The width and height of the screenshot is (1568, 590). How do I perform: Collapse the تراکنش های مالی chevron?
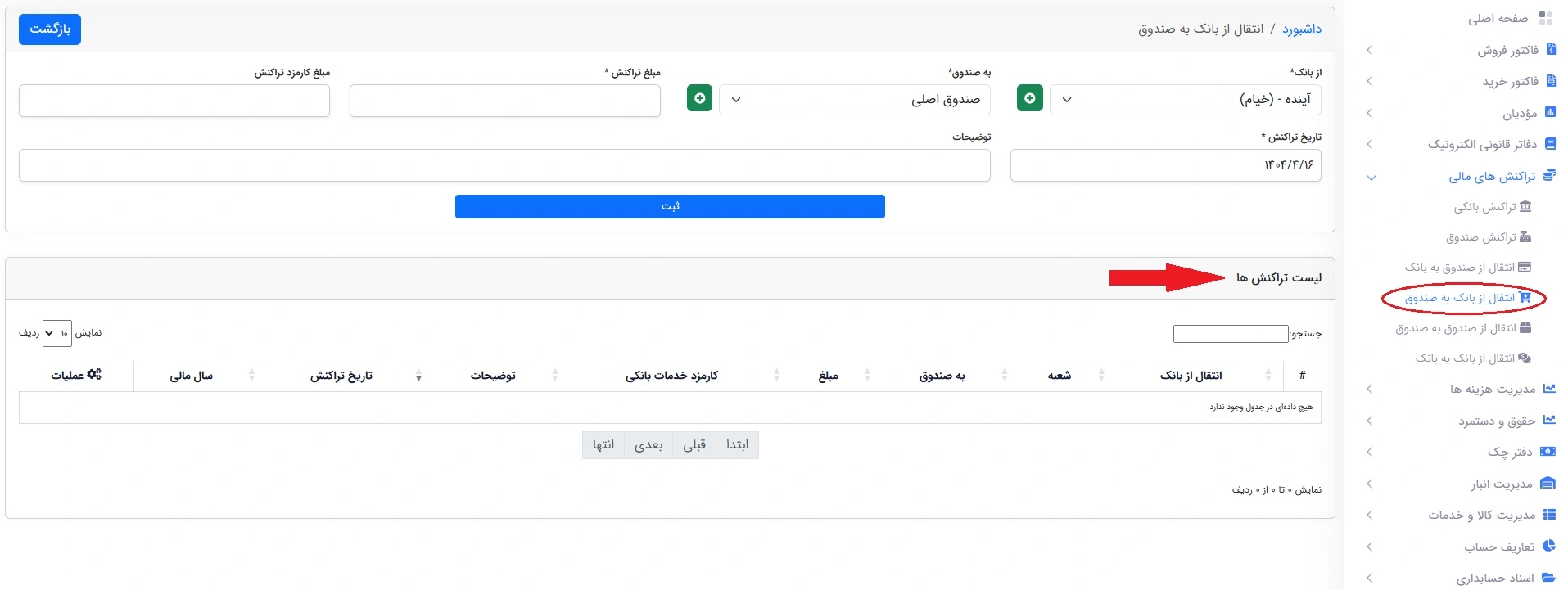click(1371, 177)
